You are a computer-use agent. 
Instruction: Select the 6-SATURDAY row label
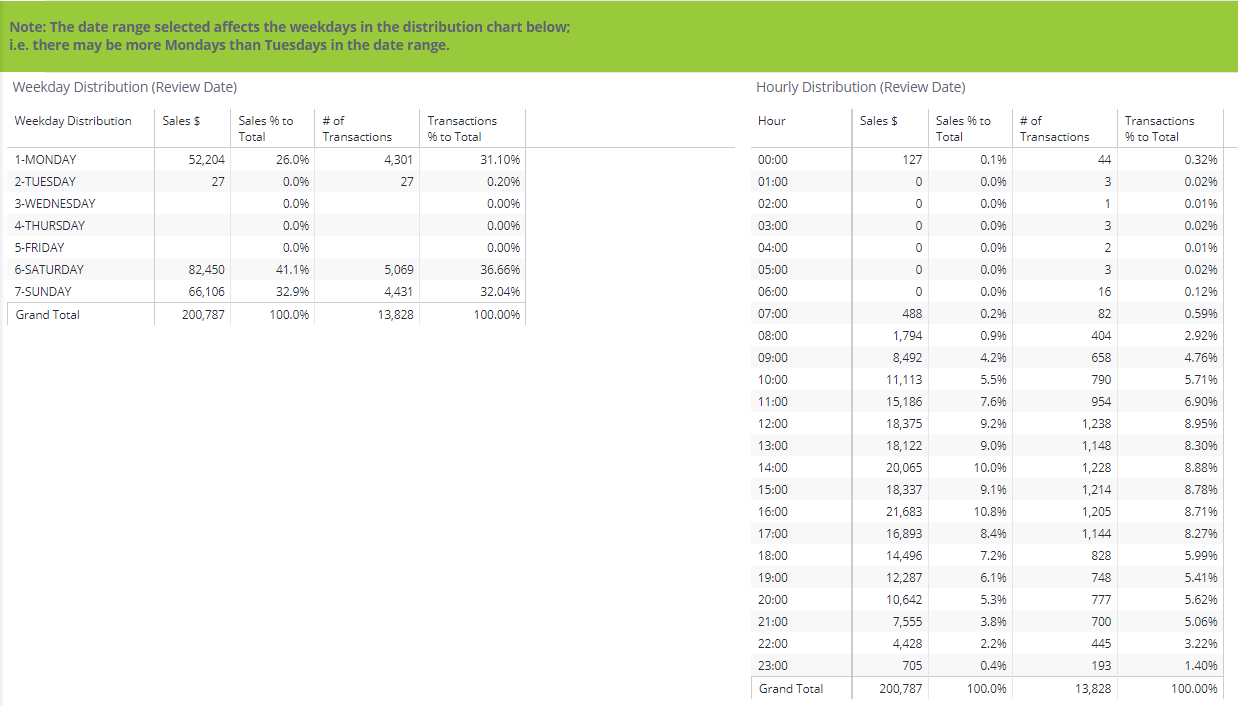(x=49, y=270)
